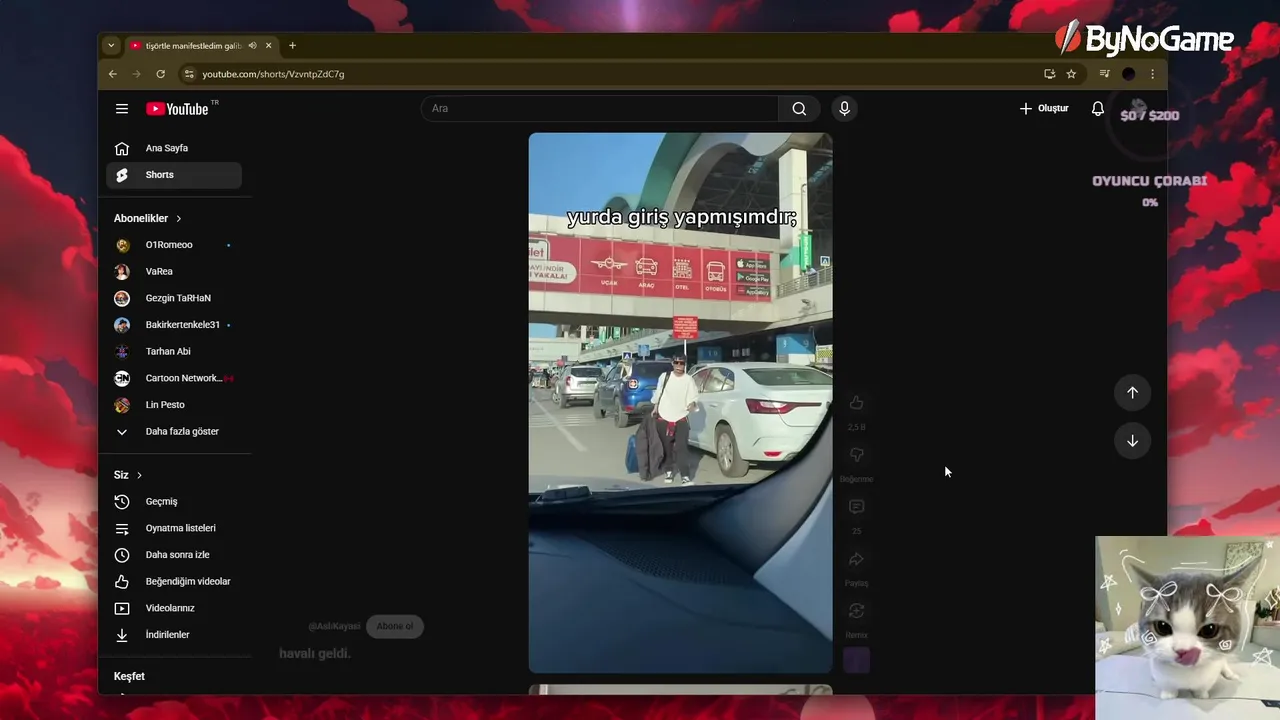The image size is (1280, 720).
Task: Click the sound sticker below share
Action: pos(856,660)
